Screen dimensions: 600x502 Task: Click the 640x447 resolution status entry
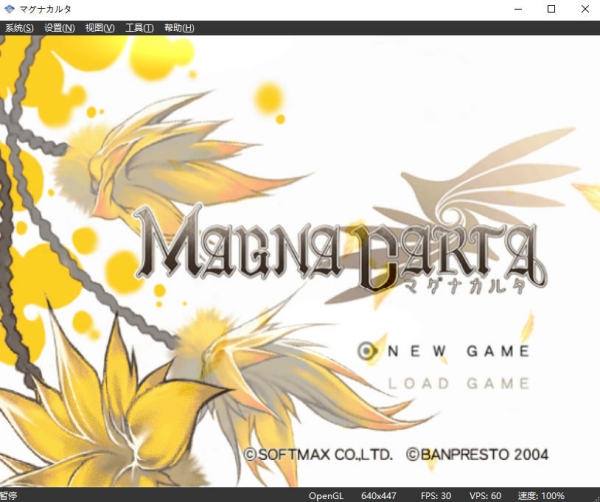pyautogui.click(x=379, y=496)
